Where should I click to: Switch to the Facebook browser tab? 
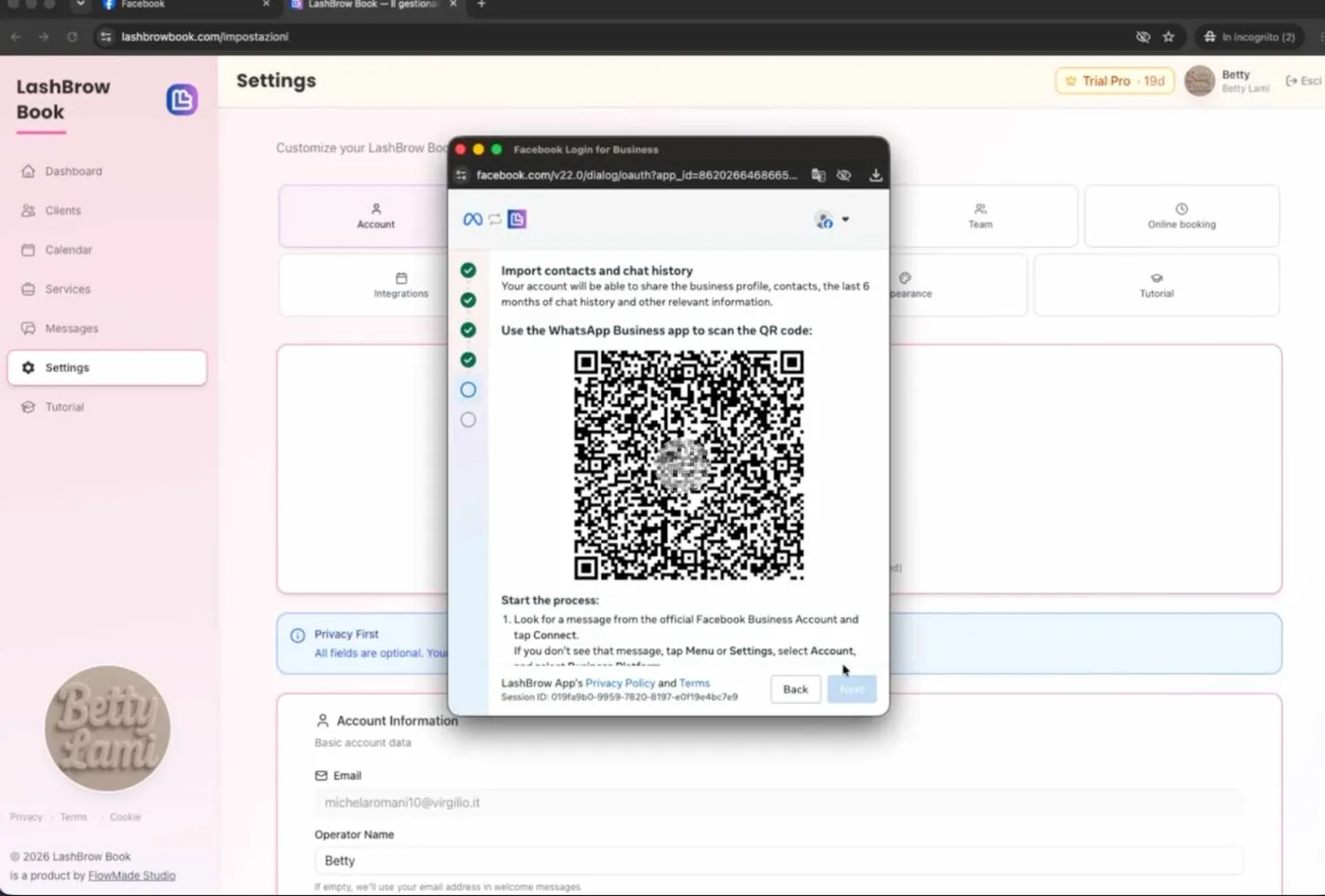pos(185,6)
